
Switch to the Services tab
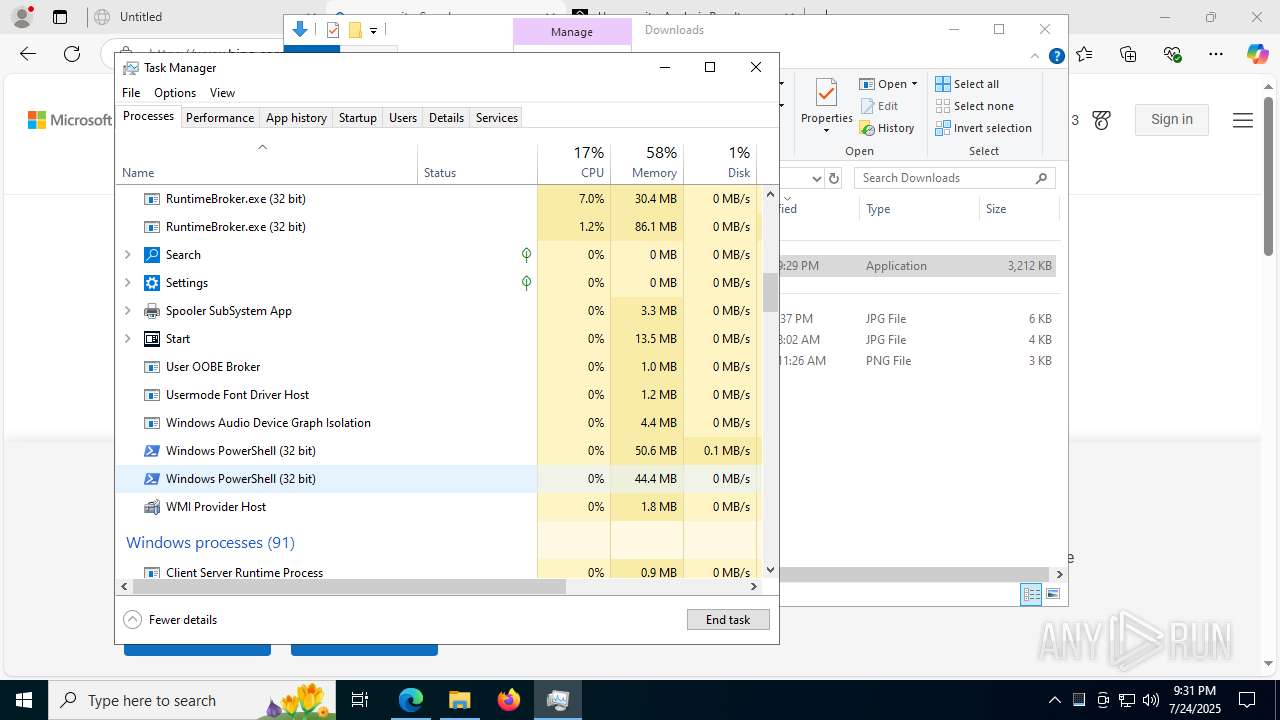click(497, 117)
